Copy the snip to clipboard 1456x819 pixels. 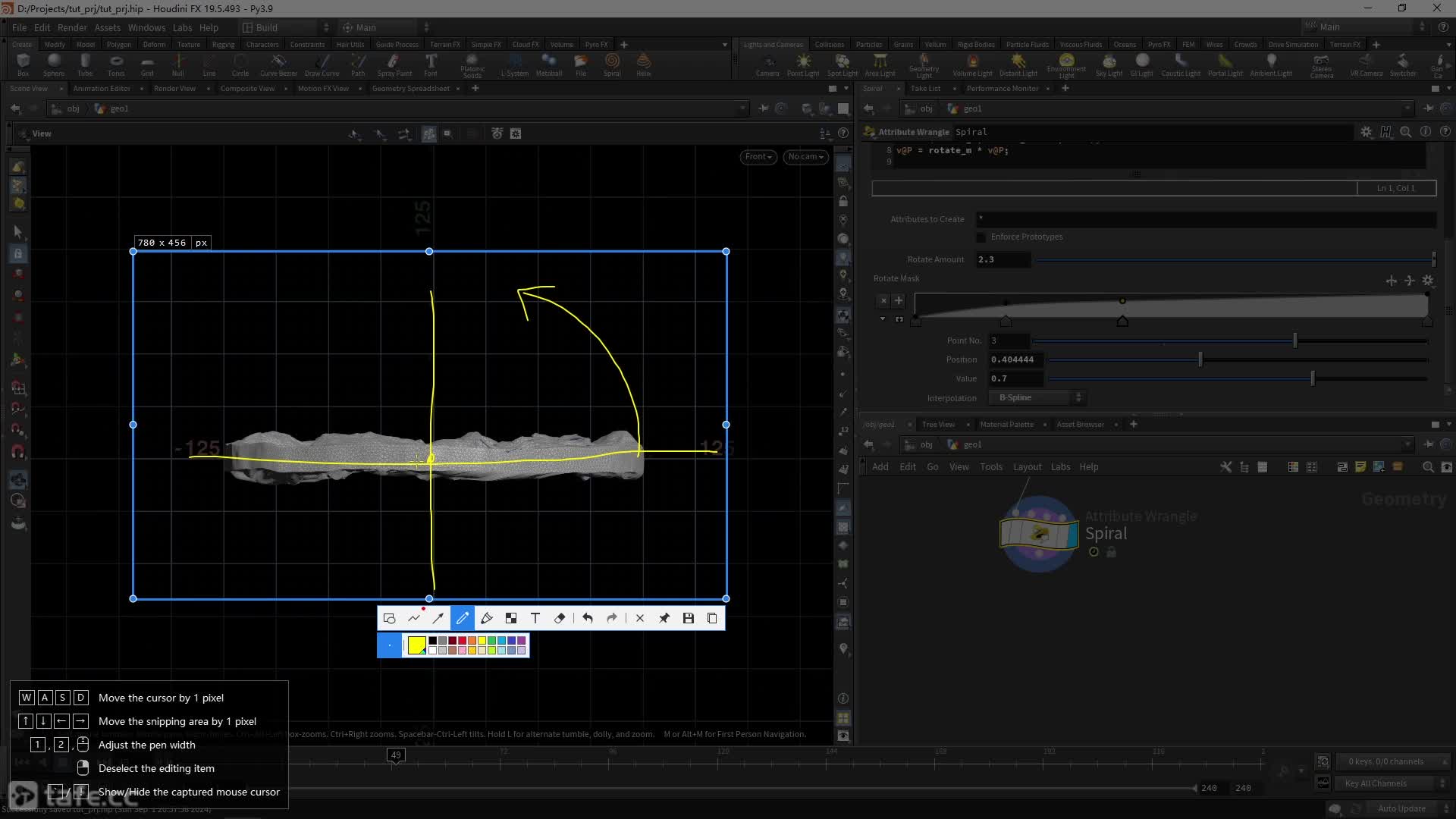(712, 618)
